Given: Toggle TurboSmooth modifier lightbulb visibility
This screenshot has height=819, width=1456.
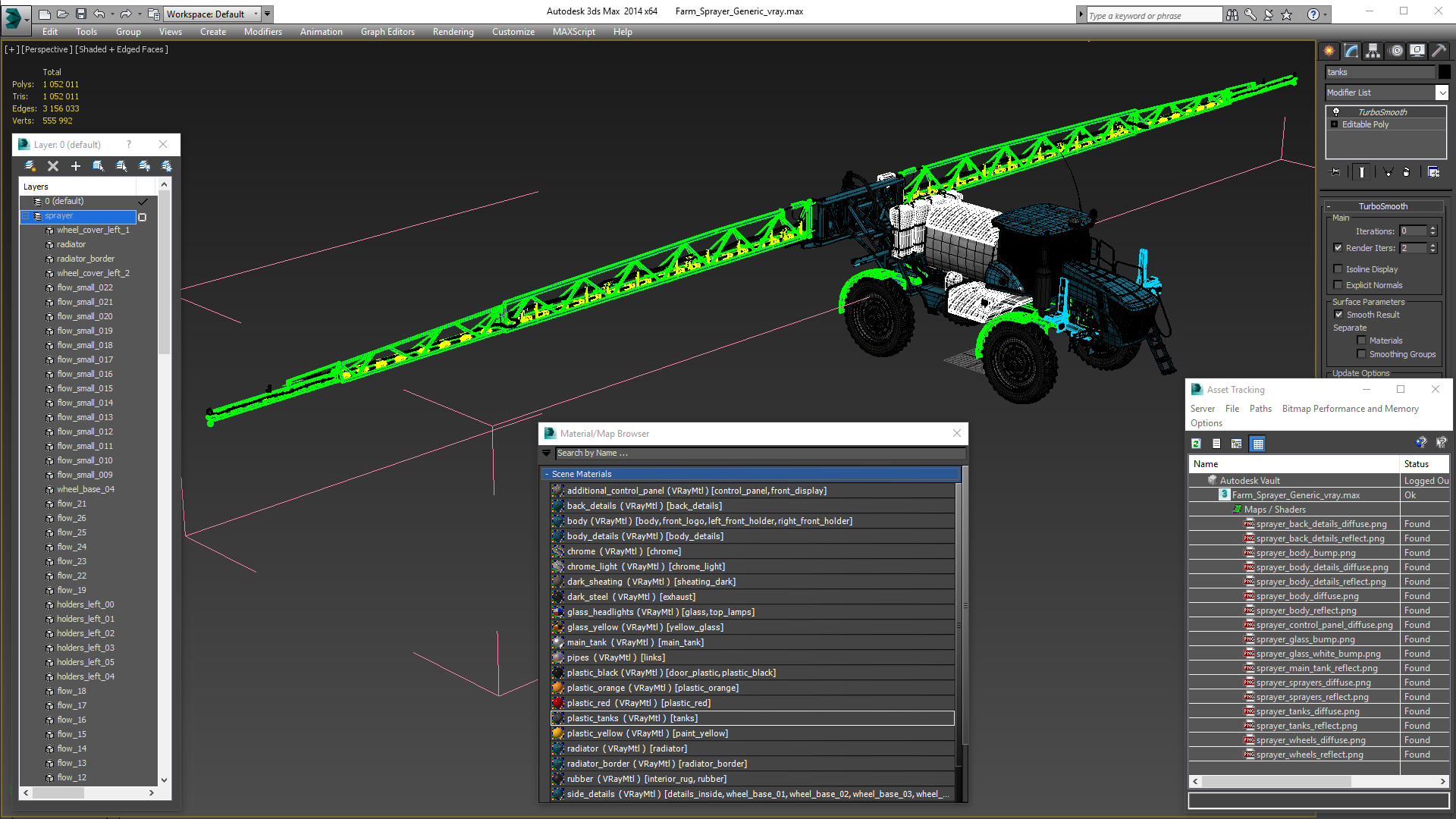Looking at the screenshot, I should [x=1336, y=111].
